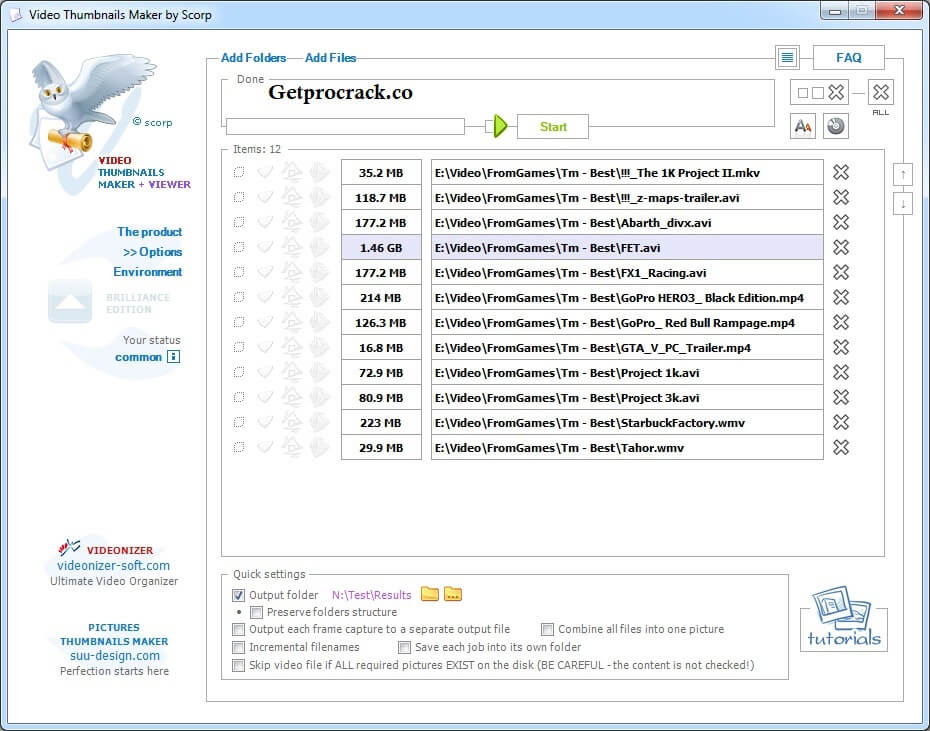This screenshot has height=731, width=930.
Task: Click the 1.46 GB size cell
Action: click(381, 247)
